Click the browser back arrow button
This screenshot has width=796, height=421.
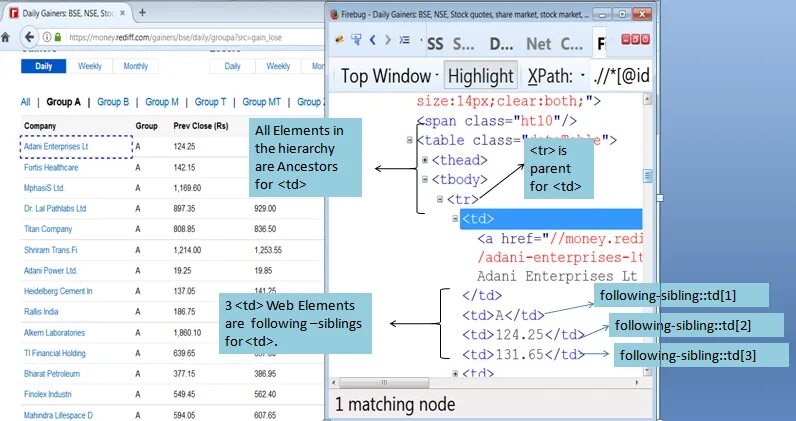[29, 37]
